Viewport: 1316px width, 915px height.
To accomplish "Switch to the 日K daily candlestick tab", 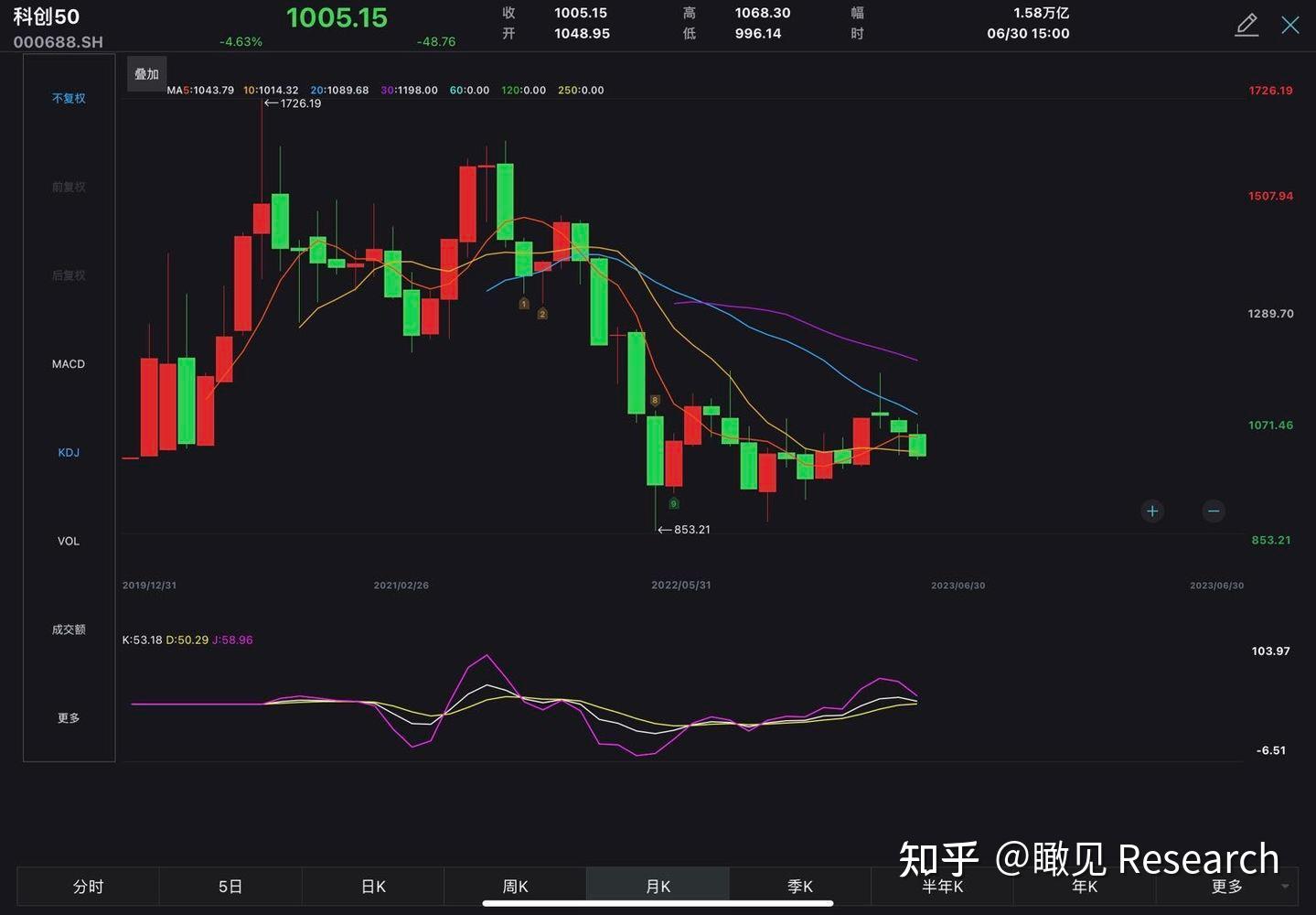I will (x=372, y=886).
